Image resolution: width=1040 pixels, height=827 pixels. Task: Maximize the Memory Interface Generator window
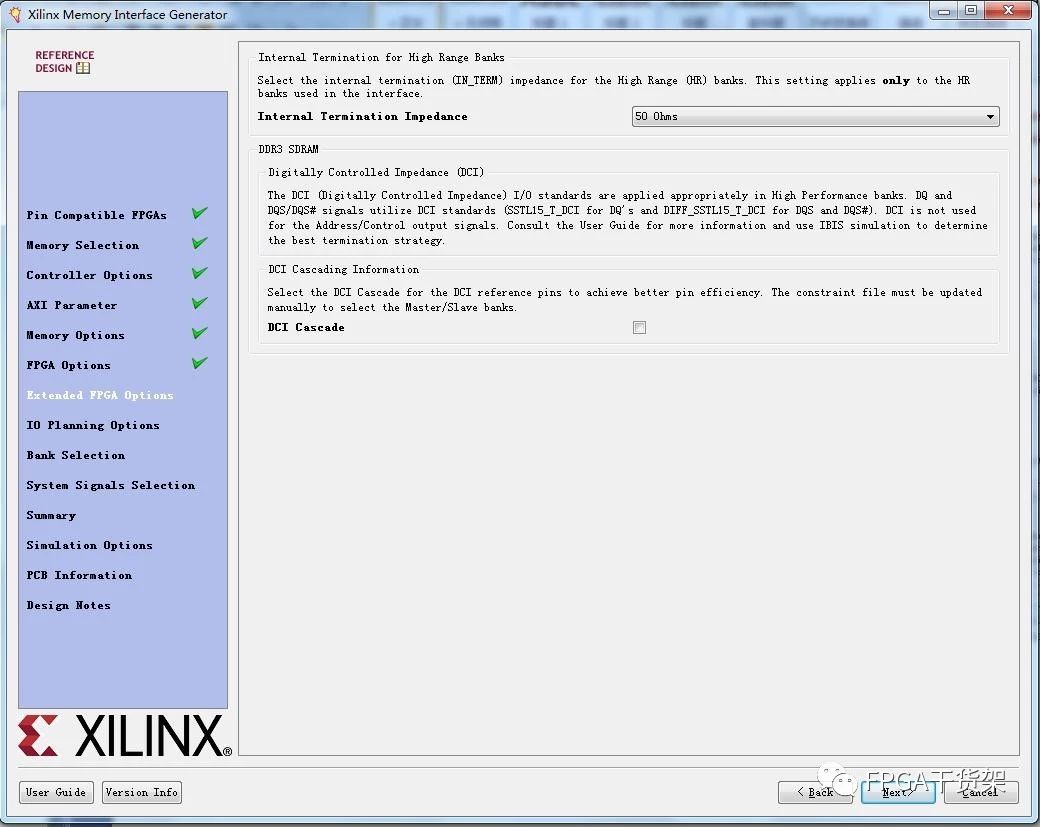[971, 11]
